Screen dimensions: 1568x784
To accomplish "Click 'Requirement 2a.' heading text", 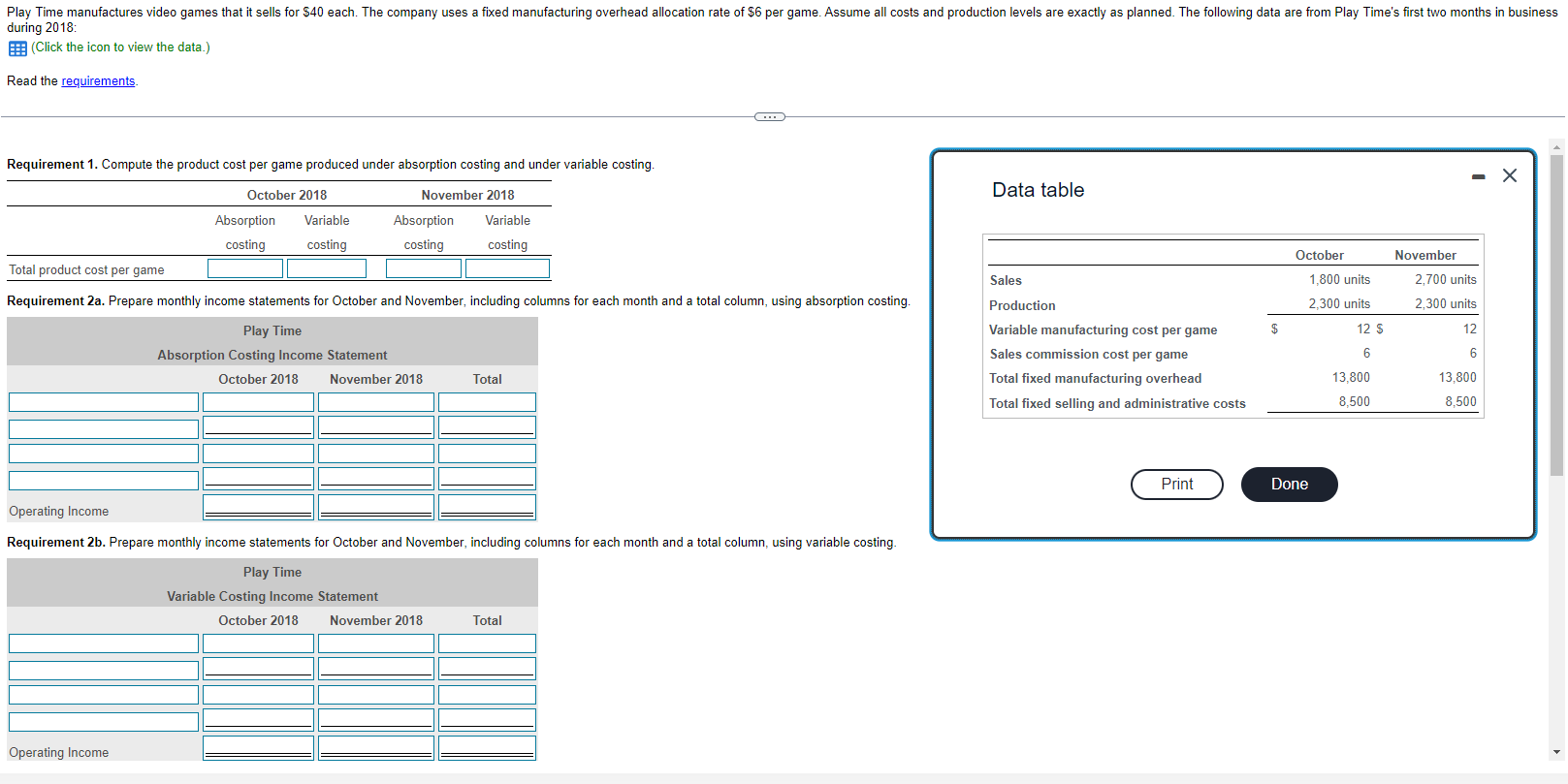I will (x=55, y=301).
